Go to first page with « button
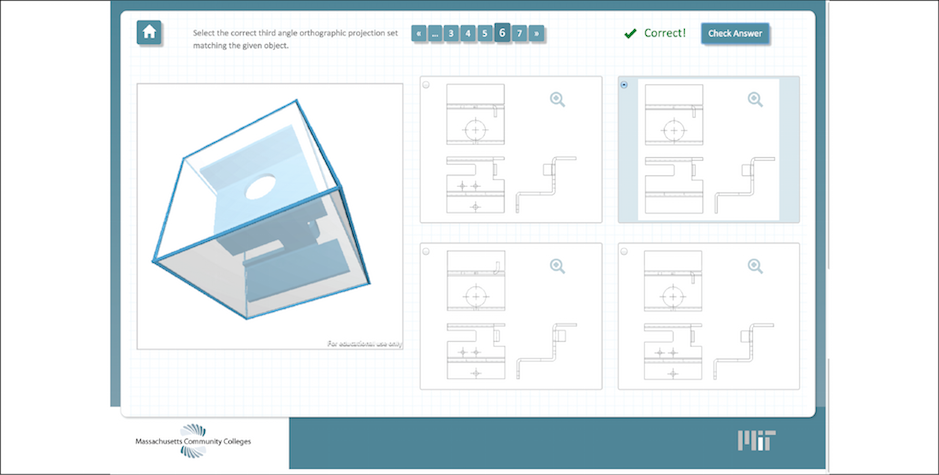The width and height of the screenshot is (939, 475). 418,33
